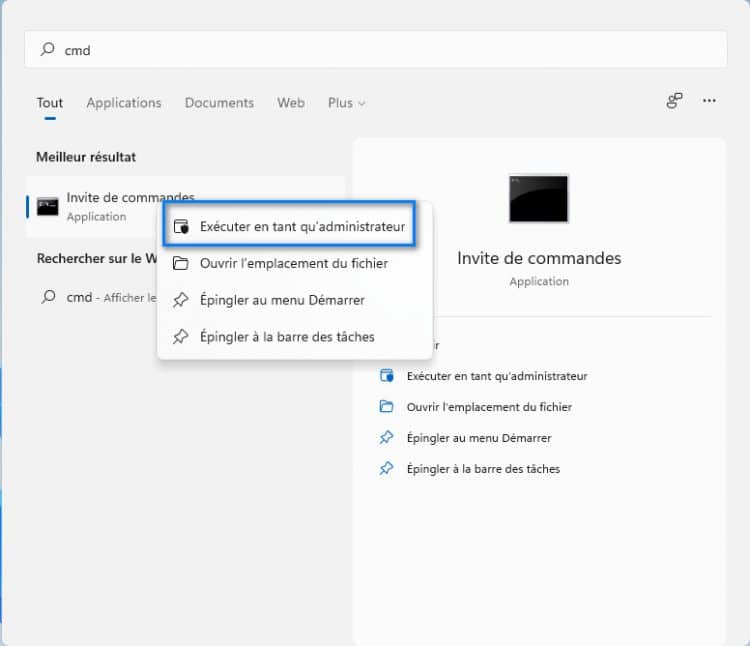Select the Tout tab
The width and height of the screenshot is (750, 646).
[49, 103]
